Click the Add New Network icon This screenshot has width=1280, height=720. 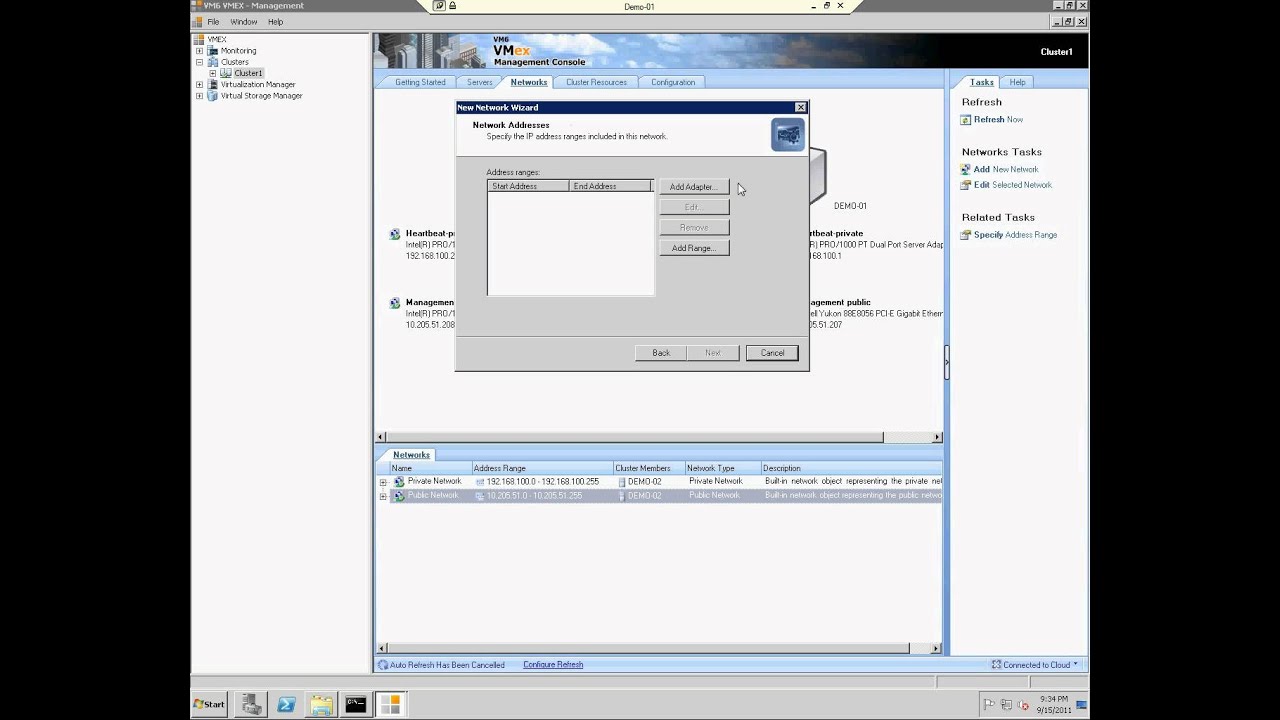(966, 170)
